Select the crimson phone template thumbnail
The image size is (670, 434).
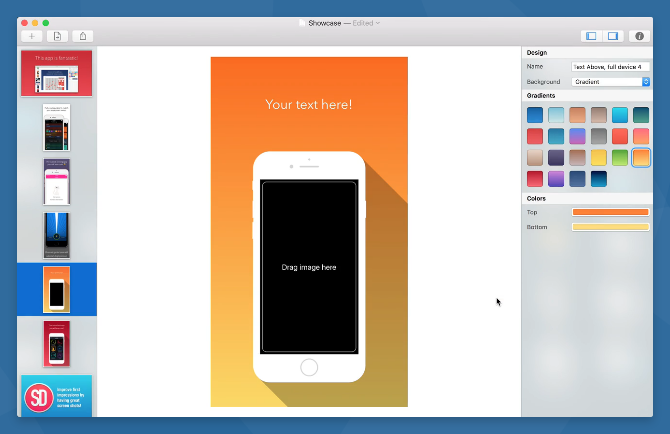[56, 343]
